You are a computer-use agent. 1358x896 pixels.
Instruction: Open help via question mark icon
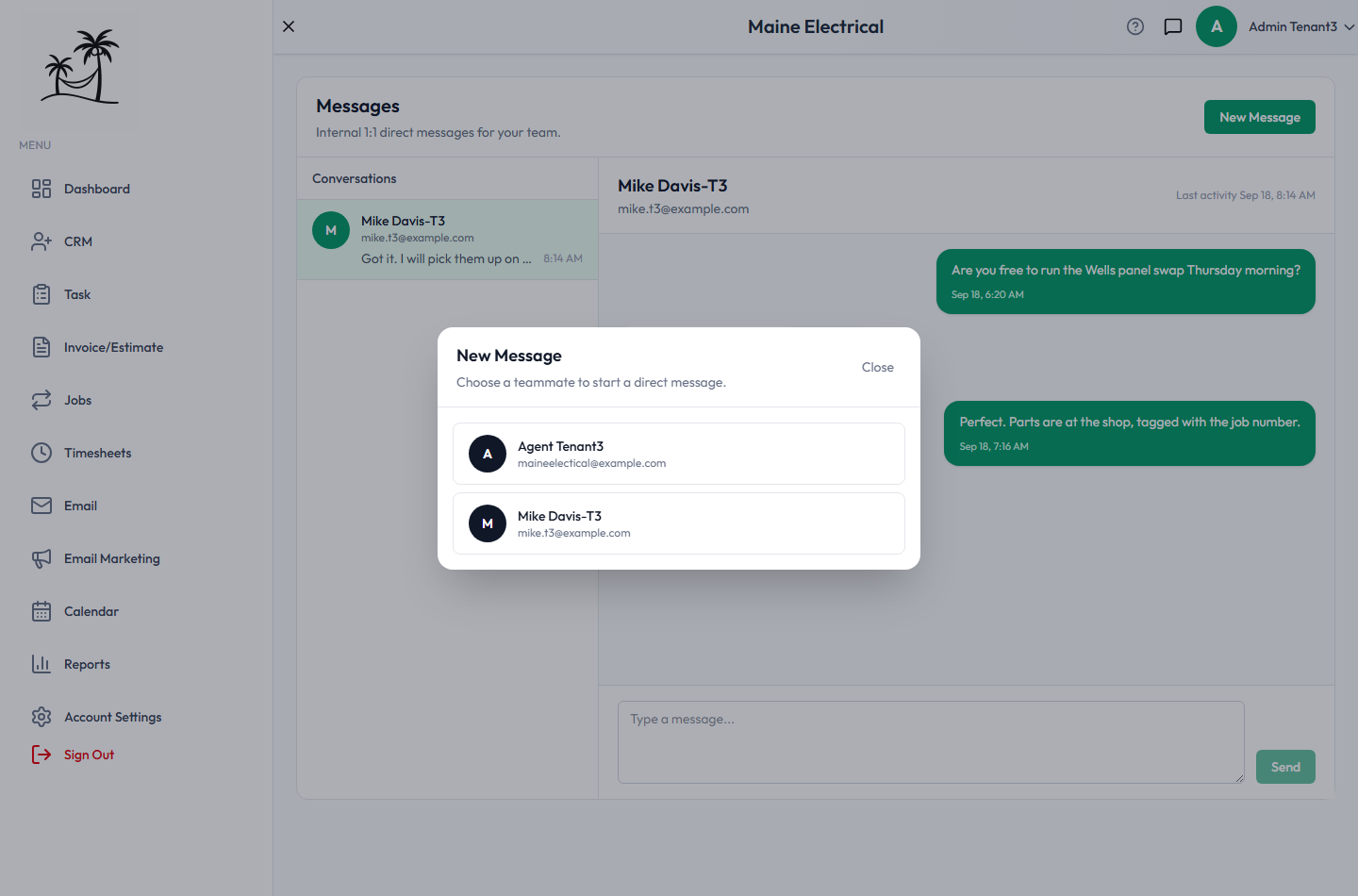click(1135, 26)
